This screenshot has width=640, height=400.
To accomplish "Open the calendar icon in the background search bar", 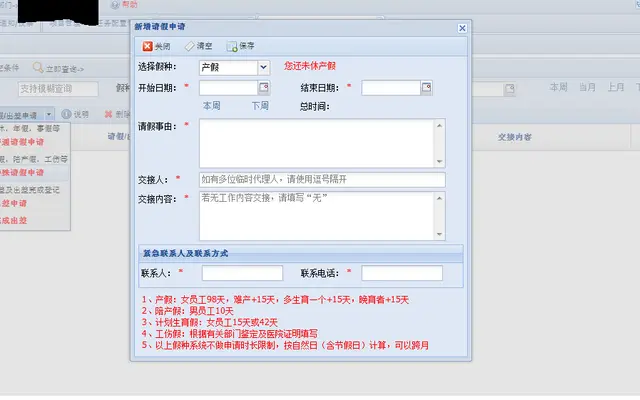I will pos(509,89).
